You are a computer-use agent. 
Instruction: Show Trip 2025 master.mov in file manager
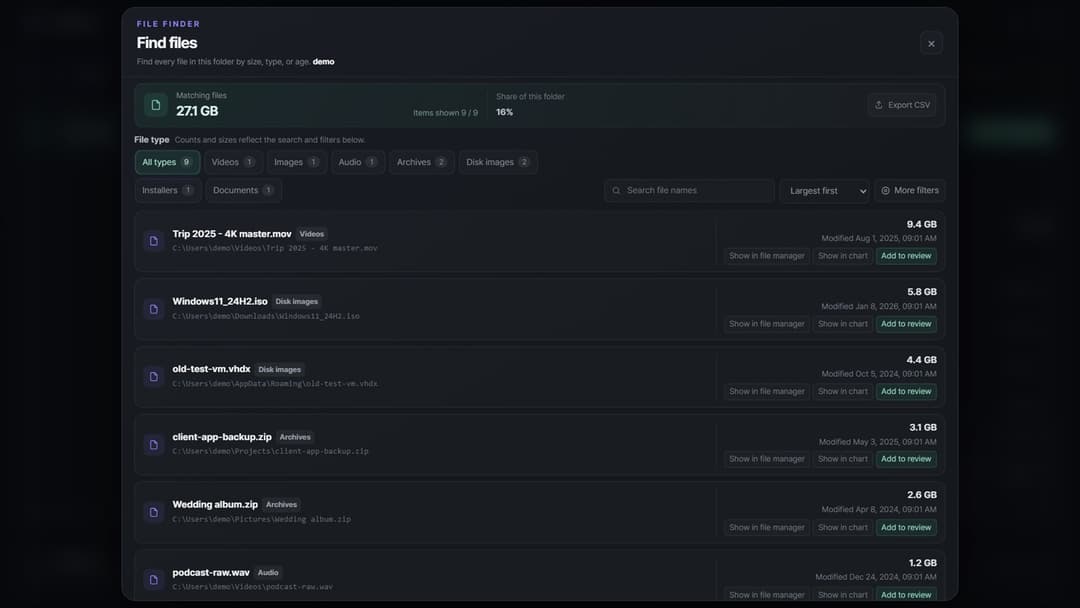coord(767,256)
